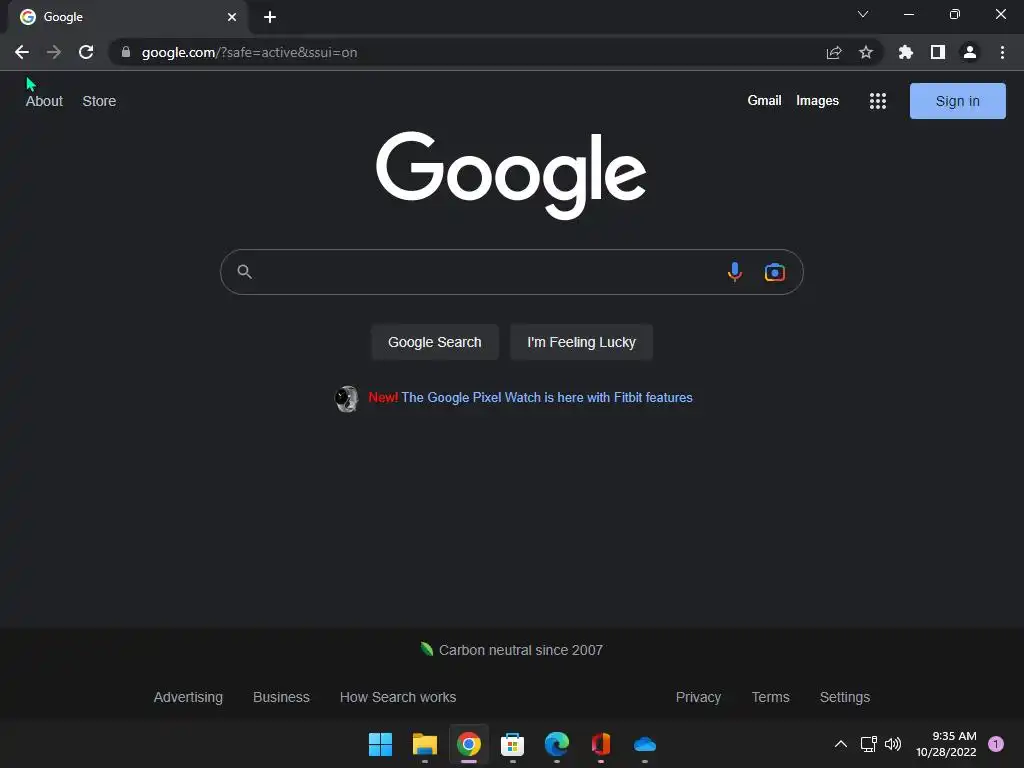1024x768 pixels.
Task: Open File Explorer from the taskbar
Action: [x=424, y=744]
